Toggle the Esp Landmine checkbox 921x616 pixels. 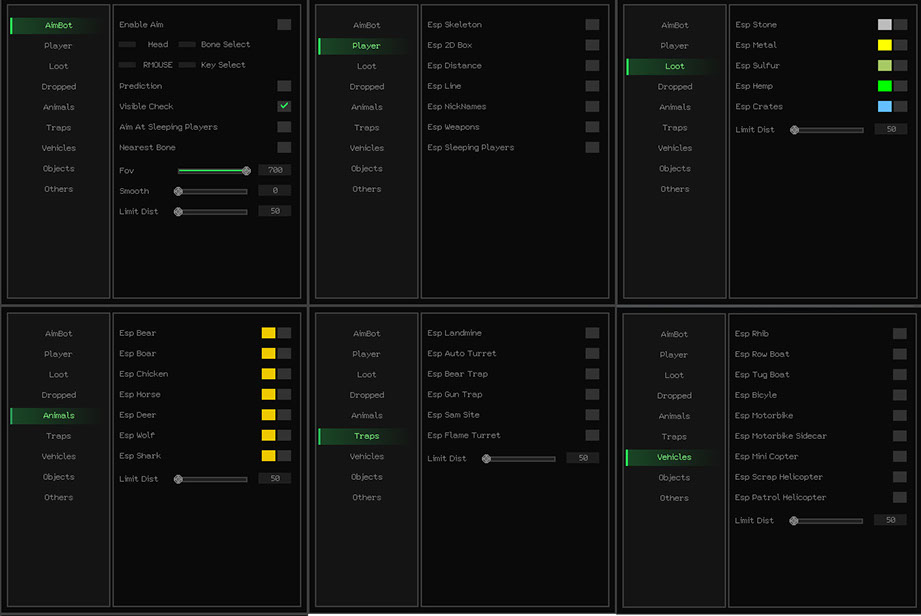pos(592,333)
